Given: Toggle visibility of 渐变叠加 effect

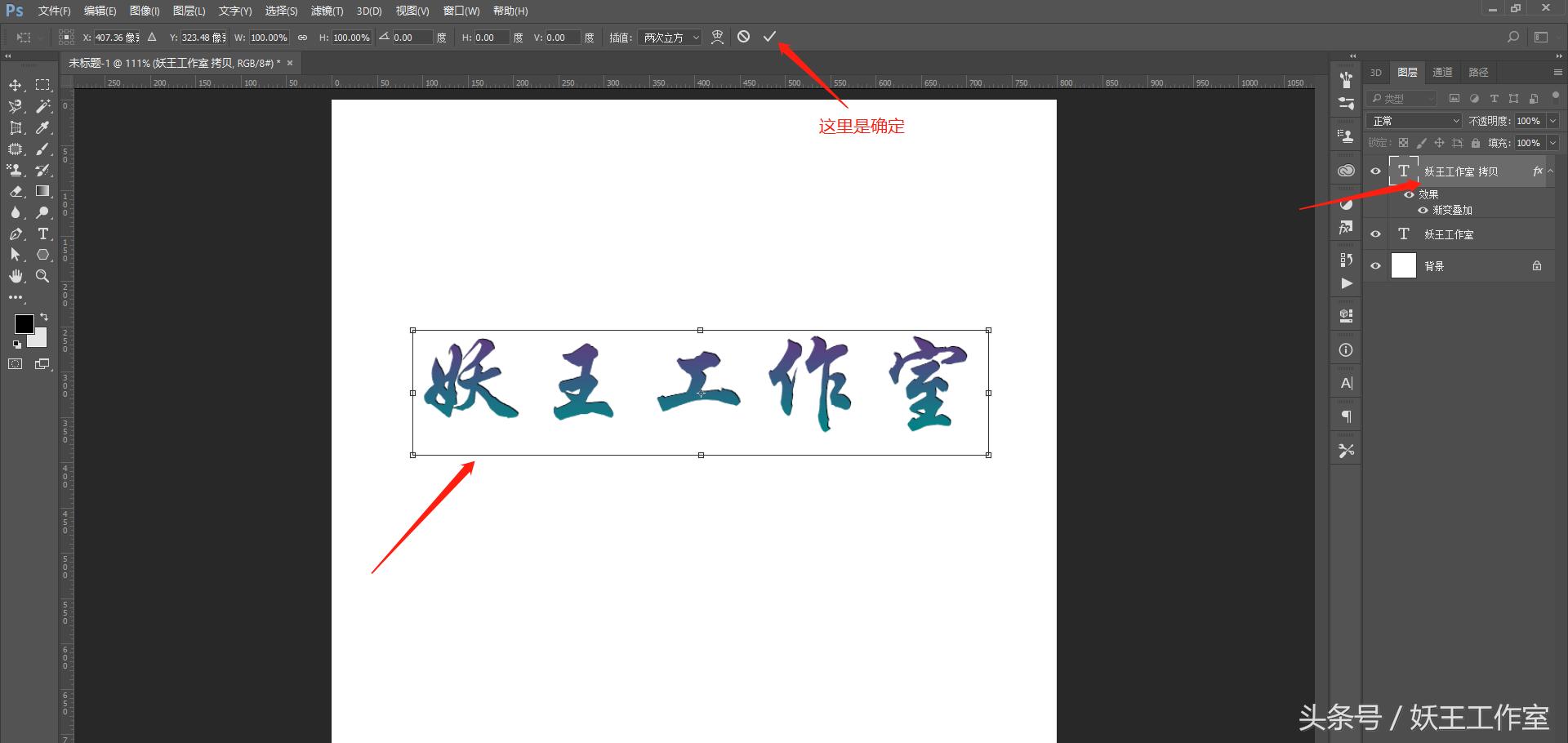Looking at the screenshot, I should click(x=1424, y=210).
